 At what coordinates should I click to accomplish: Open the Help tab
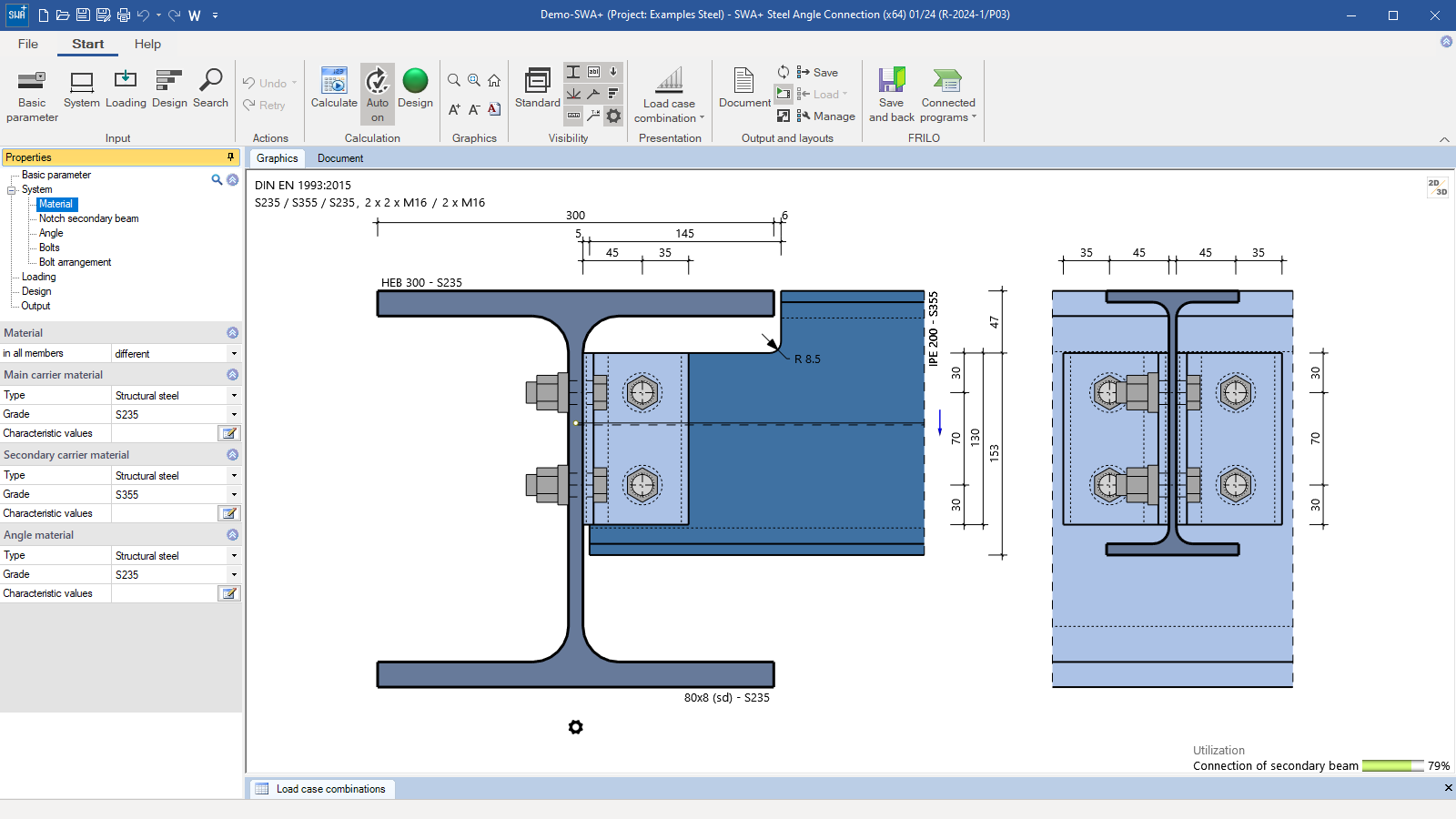coord(147,44)
